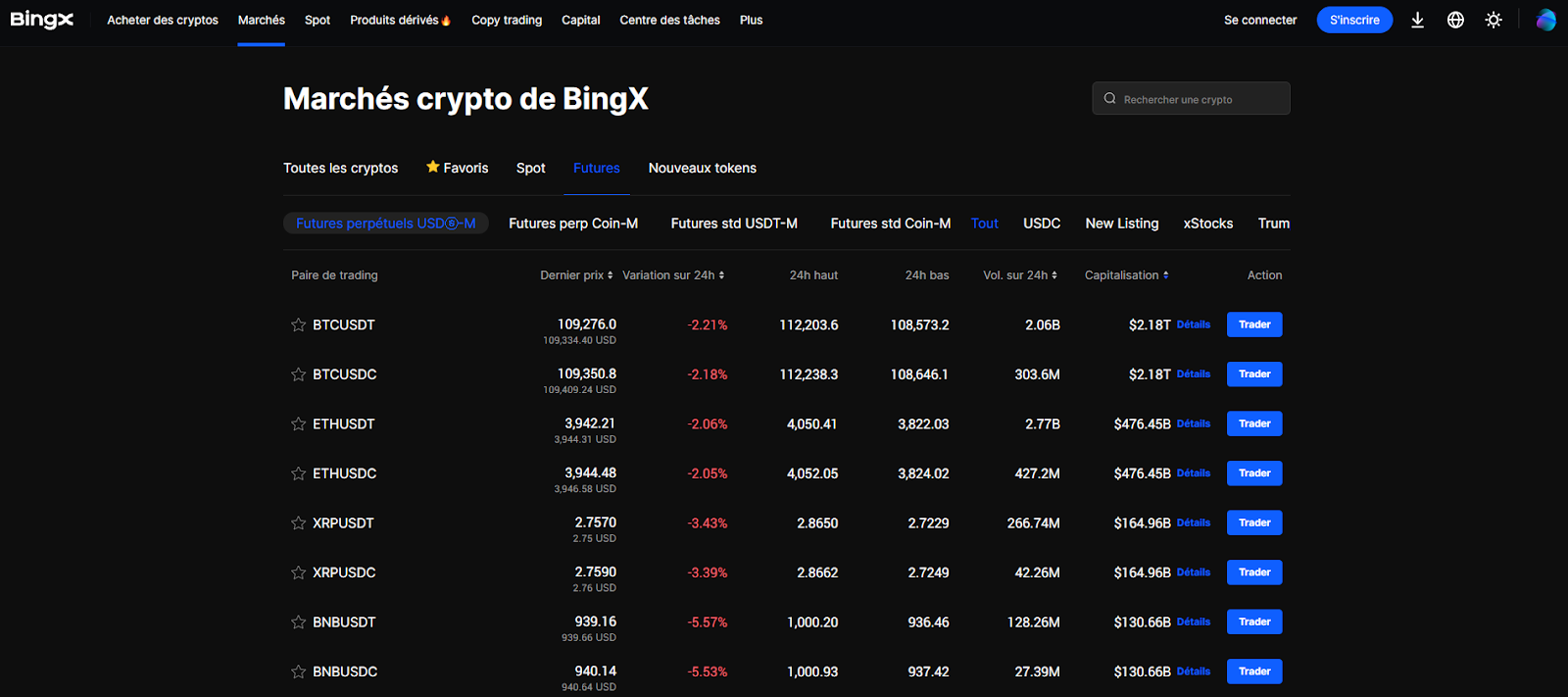Favorite BNBUSDT with its star
The image size is (1568, 697).
[x=299, y=622]
